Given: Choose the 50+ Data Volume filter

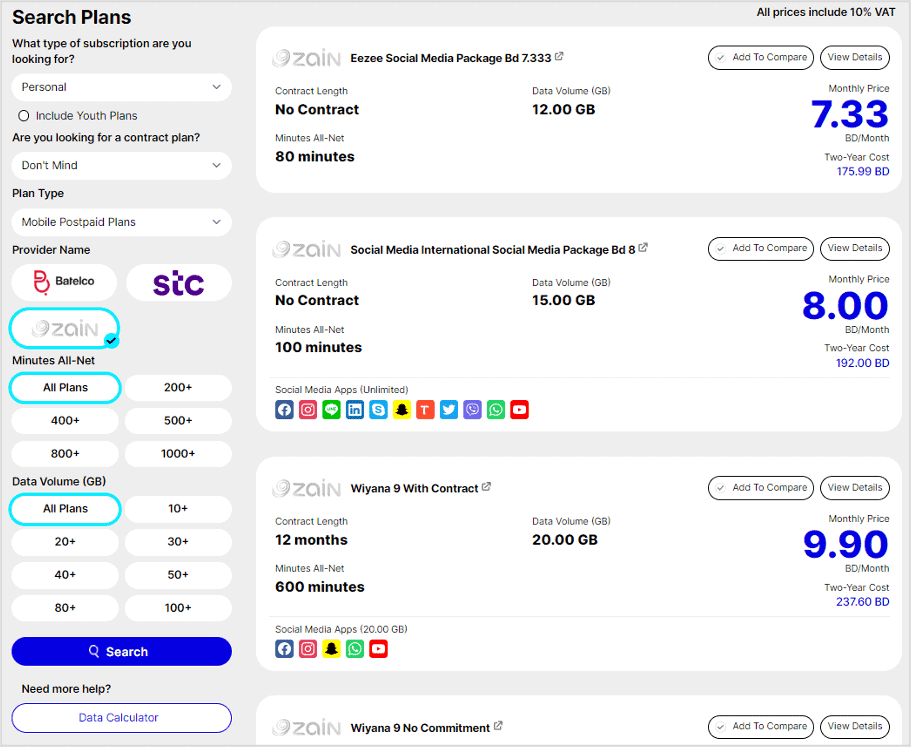Looking at the screenshot, I should click(178, 575).
